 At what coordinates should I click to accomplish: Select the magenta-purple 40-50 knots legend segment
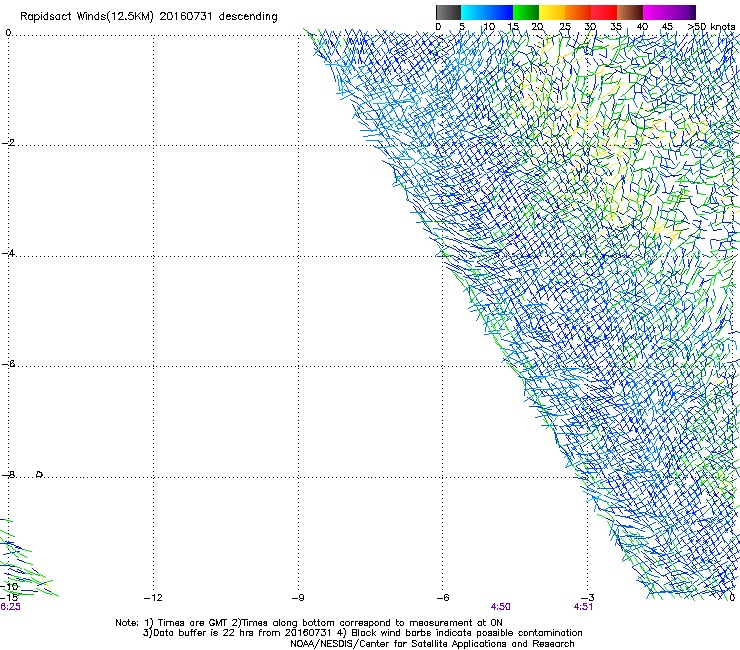669,12
